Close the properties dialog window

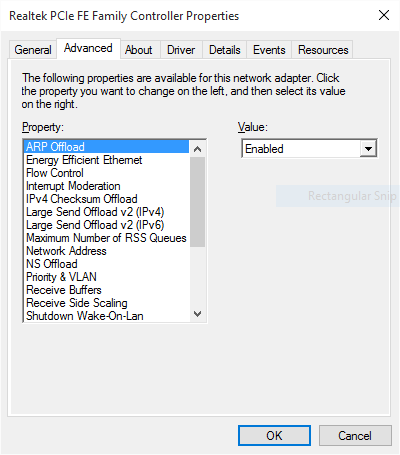[x=384, y=15]
